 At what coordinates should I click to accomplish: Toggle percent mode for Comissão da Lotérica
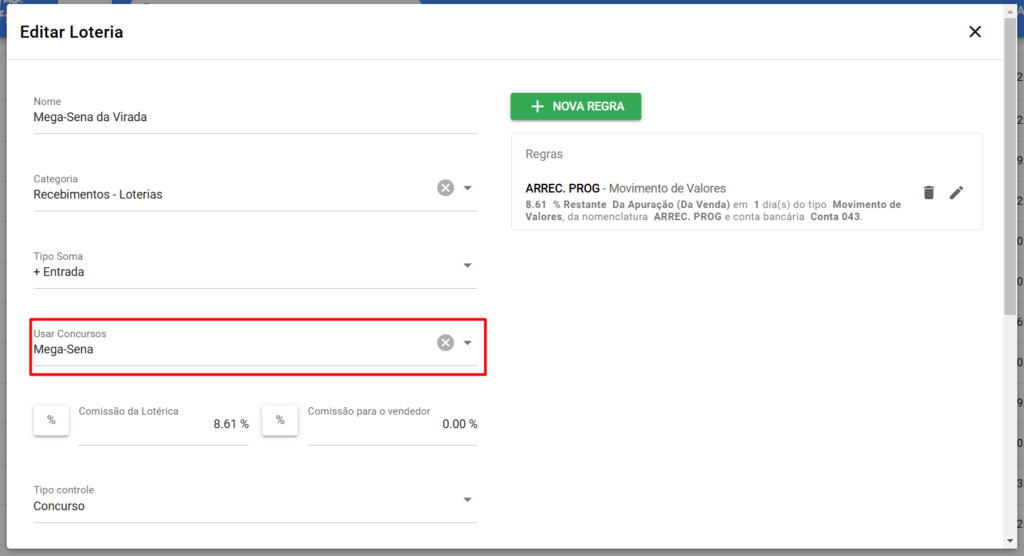pyautogui.click(x=51, y=421)
